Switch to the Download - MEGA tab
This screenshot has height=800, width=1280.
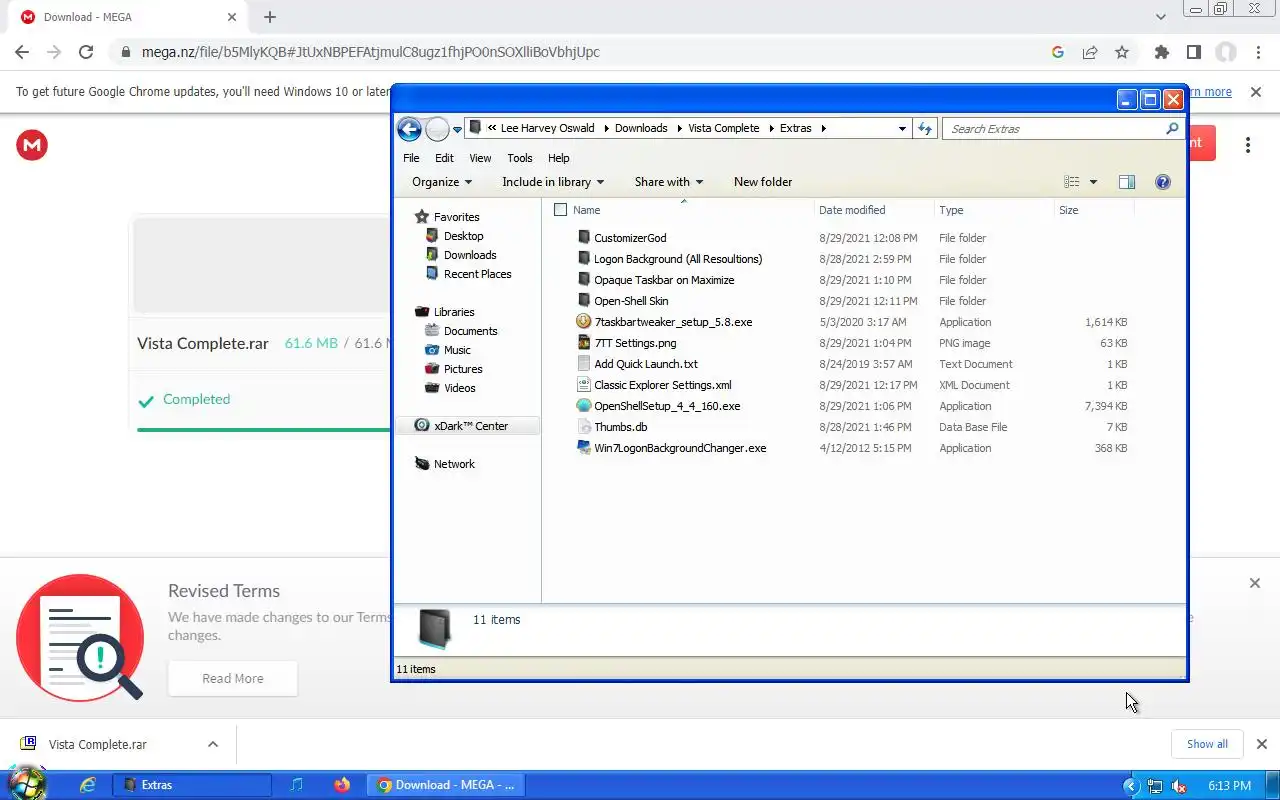click(x=128, y=17)
